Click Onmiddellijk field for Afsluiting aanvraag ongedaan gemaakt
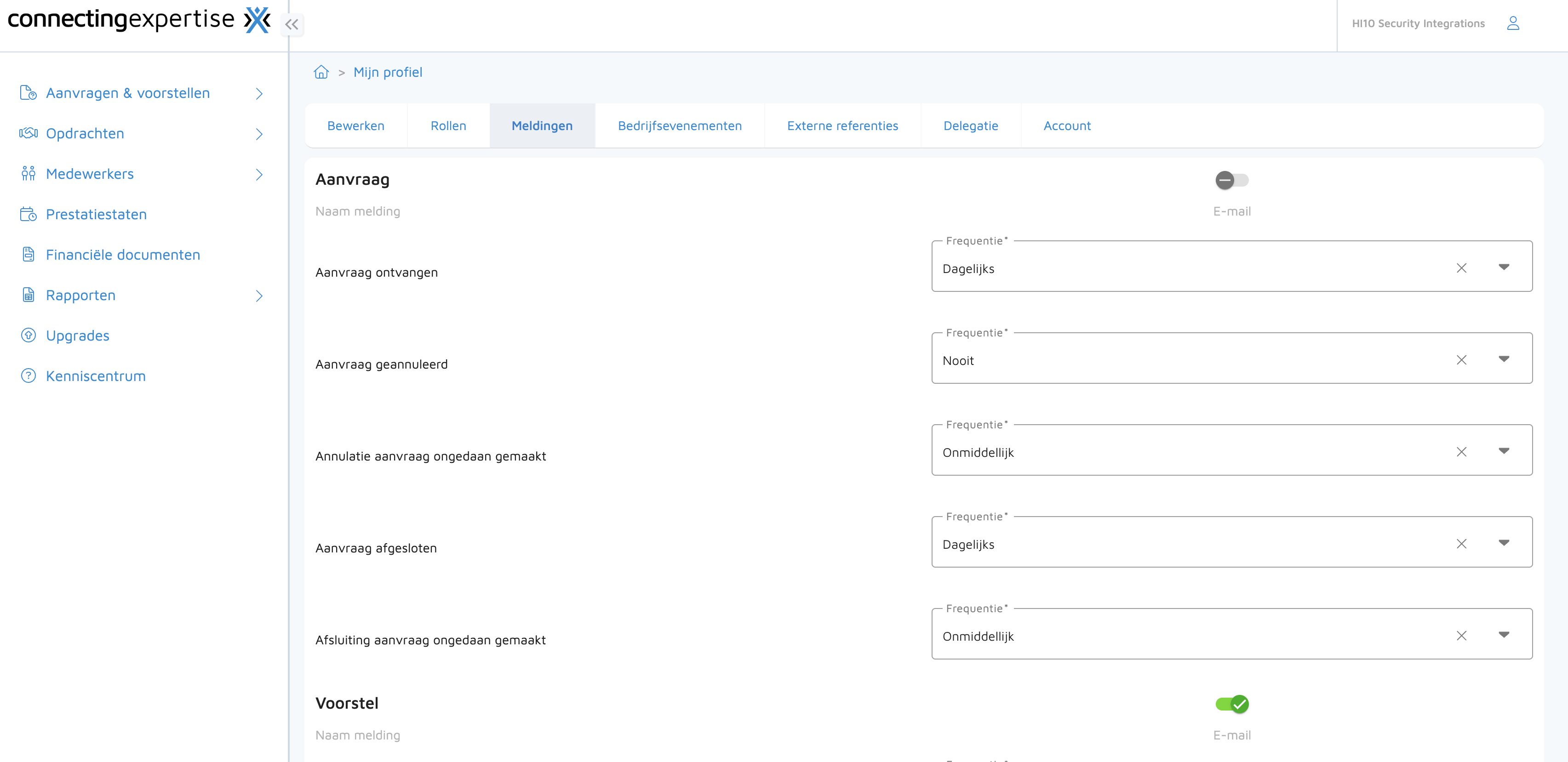 pyautogui.click(x=1232, y=634)
